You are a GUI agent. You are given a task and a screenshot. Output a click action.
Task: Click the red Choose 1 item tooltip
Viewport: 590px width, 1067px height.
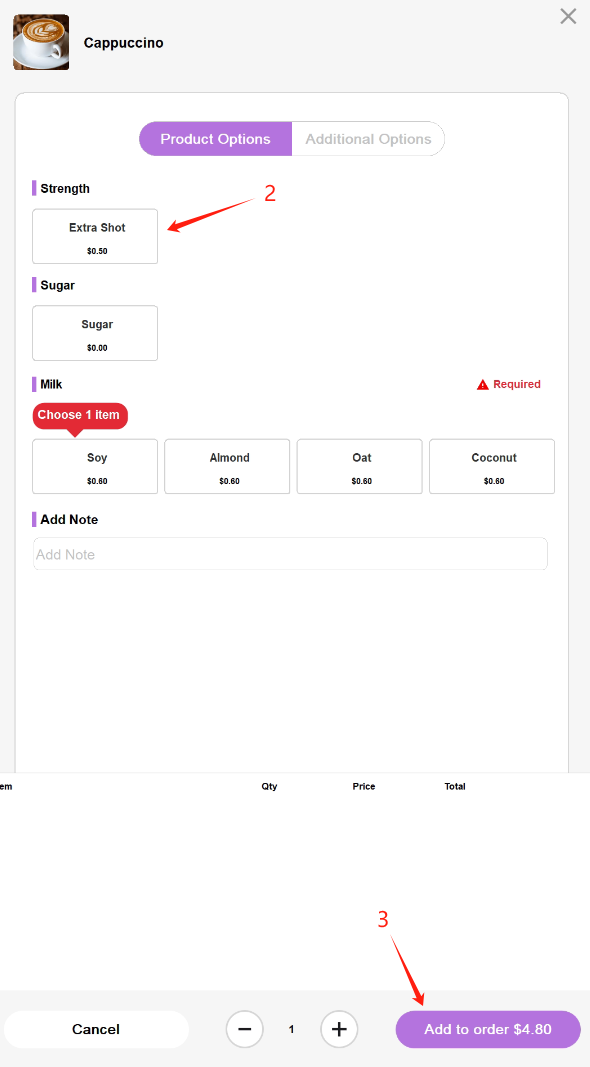pyautogui.click(x=80, y=416)
